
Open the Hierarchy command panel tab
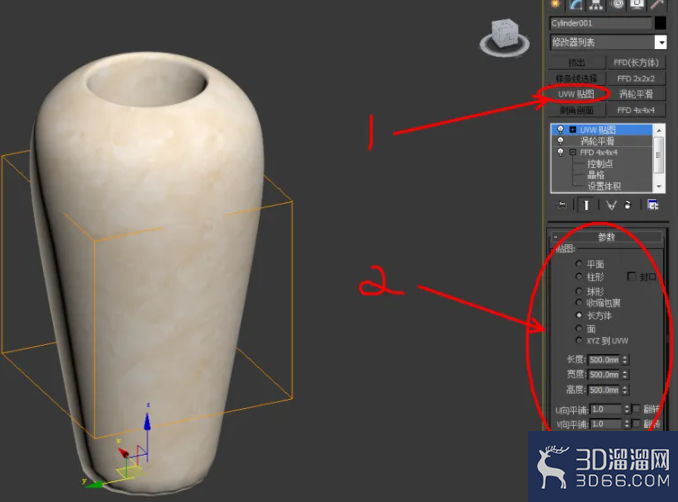596,4
